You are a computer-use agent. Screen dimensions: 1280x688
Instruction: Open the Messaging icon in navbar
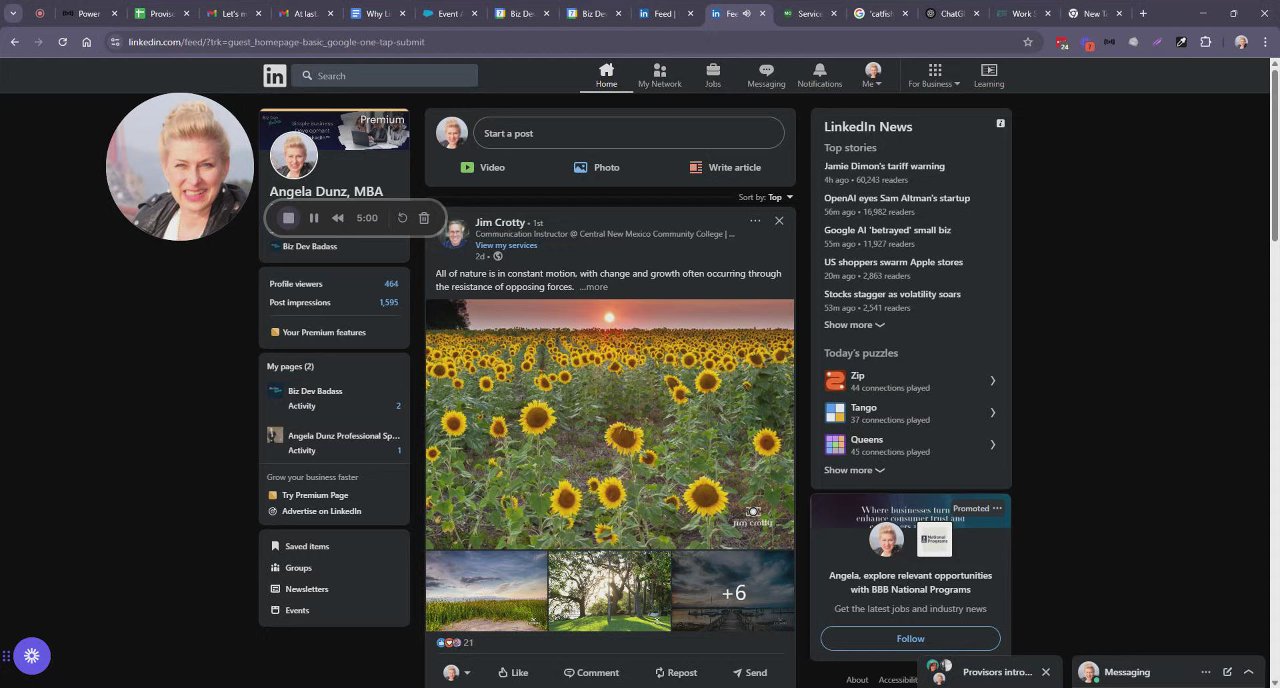(766, 71)
